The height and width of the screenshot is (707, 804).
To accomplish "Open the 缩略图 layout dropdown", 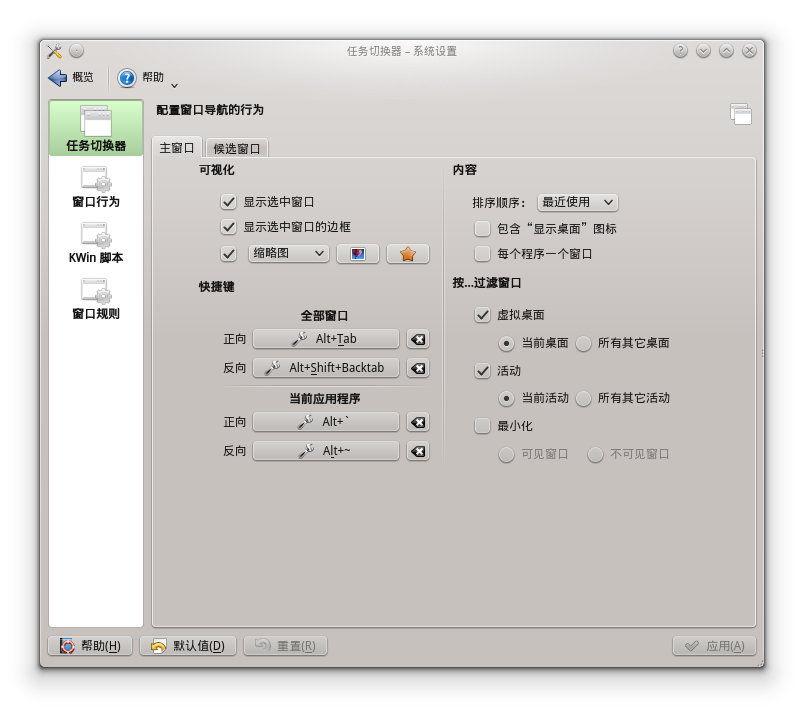I will click(289, 253).
